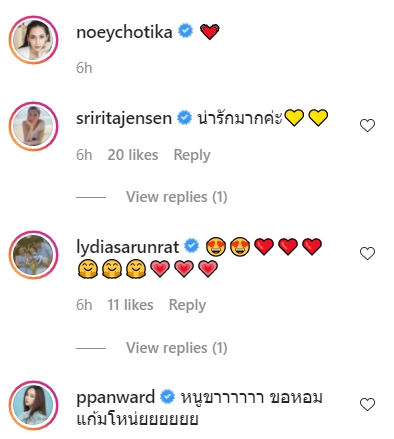Open lydiasarunrat's profile picture
This screenshot has width=394, height=439.
[x=33, y=255]
